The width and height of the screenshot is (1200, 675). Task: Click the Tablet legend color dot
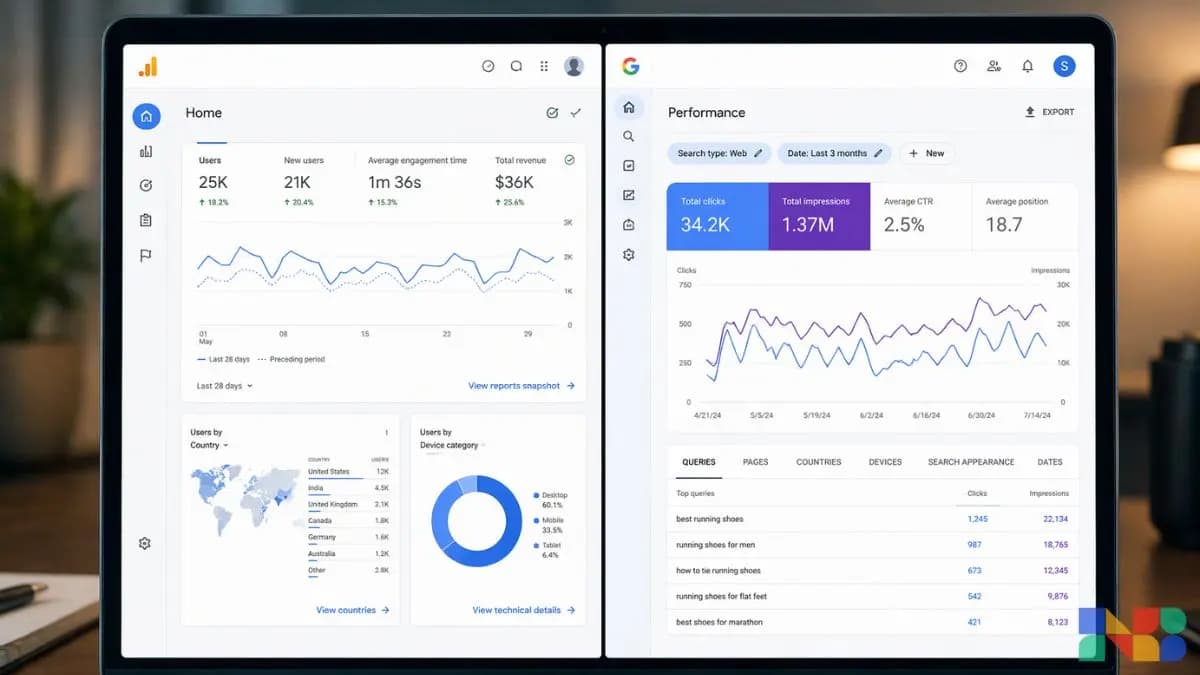point(537,545)
